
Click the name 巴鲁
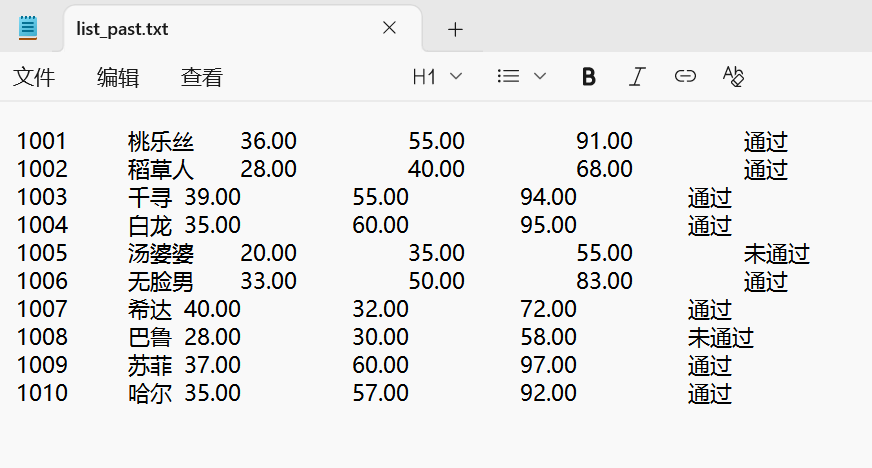[x=150, y=337]
